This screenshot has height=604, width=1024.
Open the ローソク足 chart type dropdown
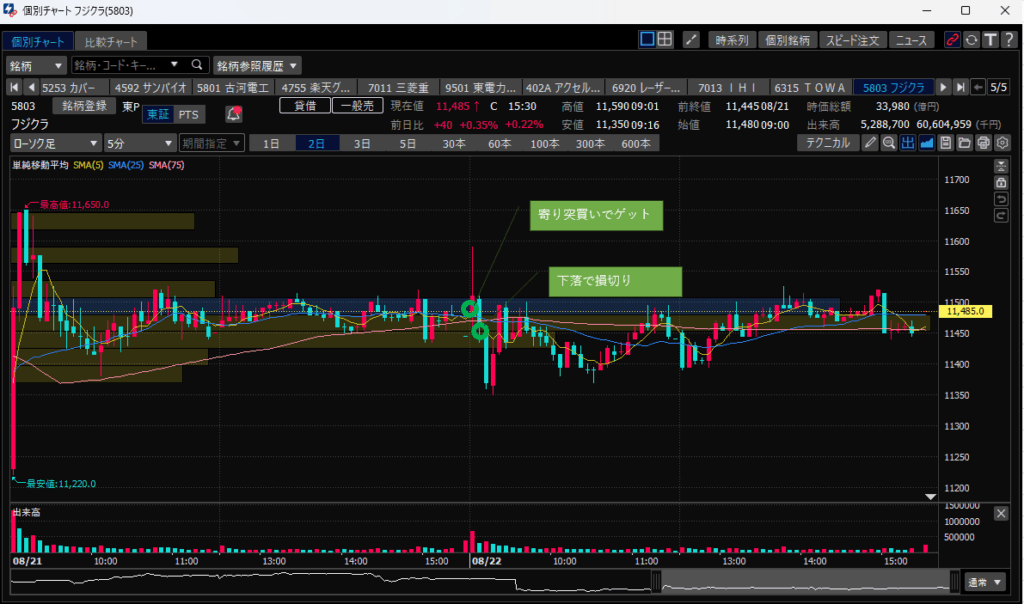click(x=55, y=143)
